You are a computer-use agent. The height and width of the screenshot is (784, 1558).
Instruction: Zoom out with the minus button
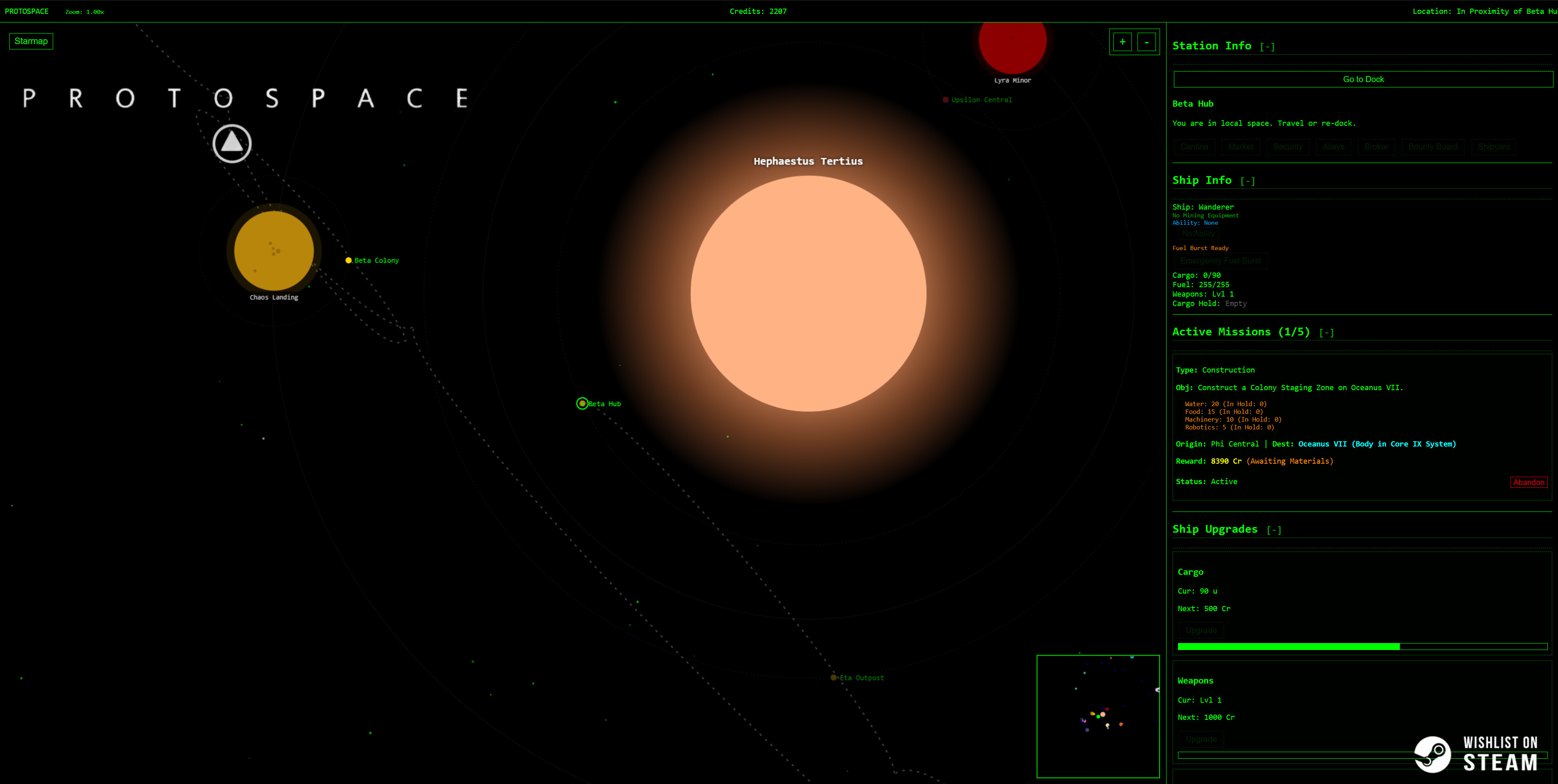pos(1146,42)
